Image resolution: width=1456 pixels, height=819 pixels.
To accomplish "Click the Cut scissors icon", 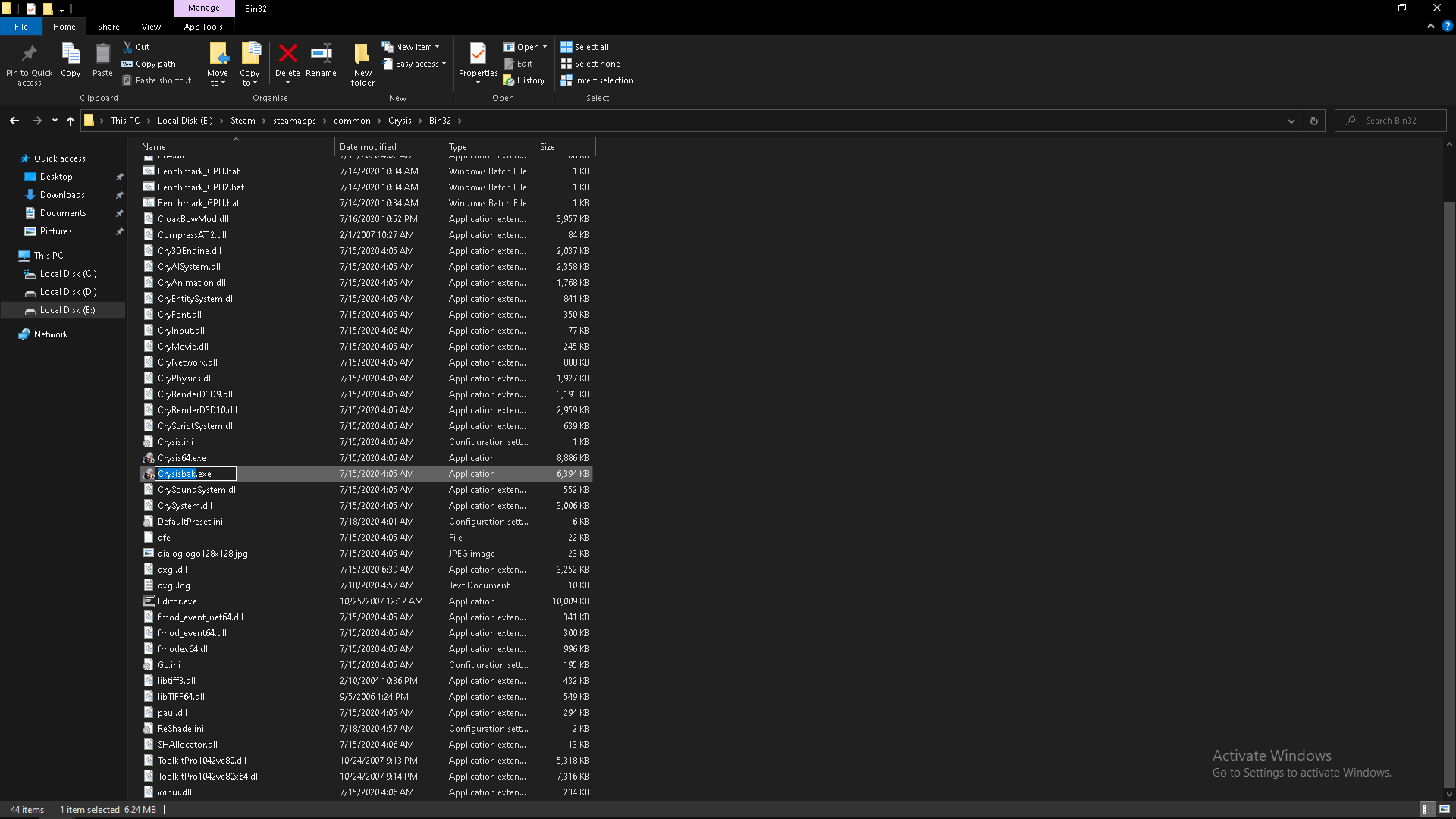I will click(128, 47).
